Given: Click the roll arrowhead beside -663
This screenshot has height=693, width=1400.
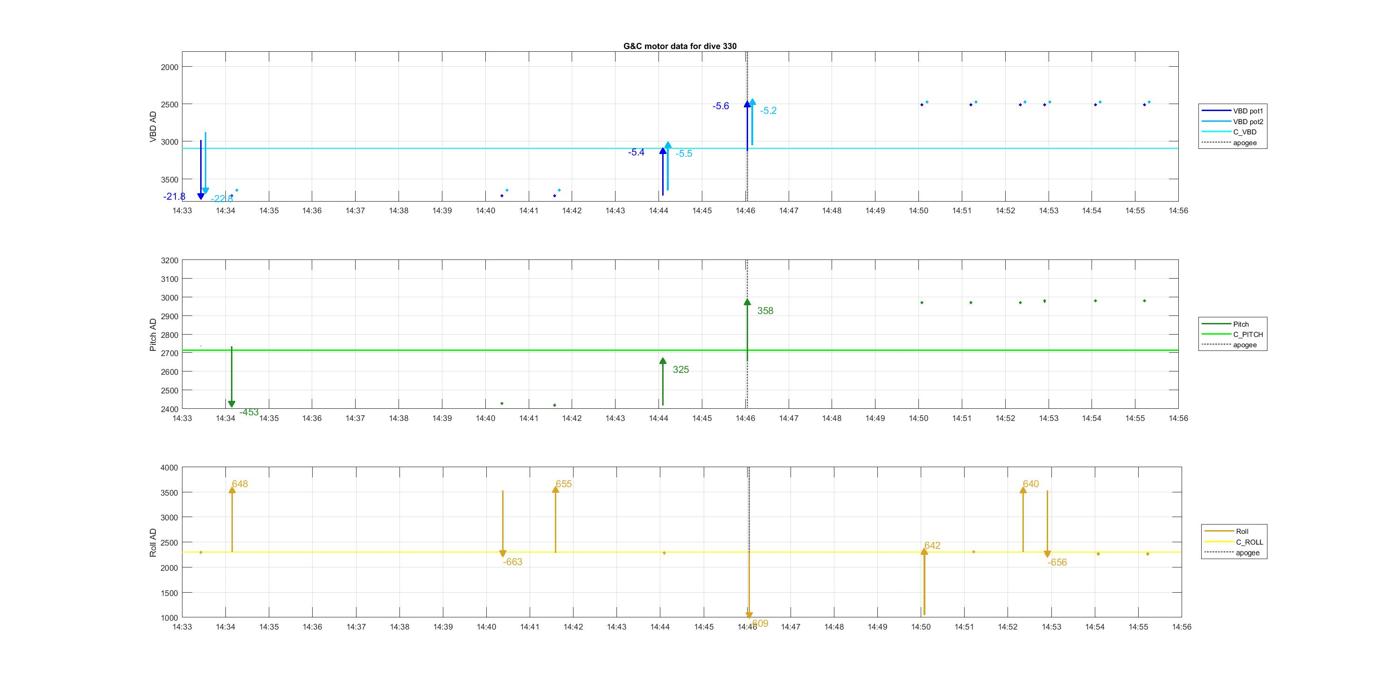Looking at the screenshot, I should (x=503, y=553).
